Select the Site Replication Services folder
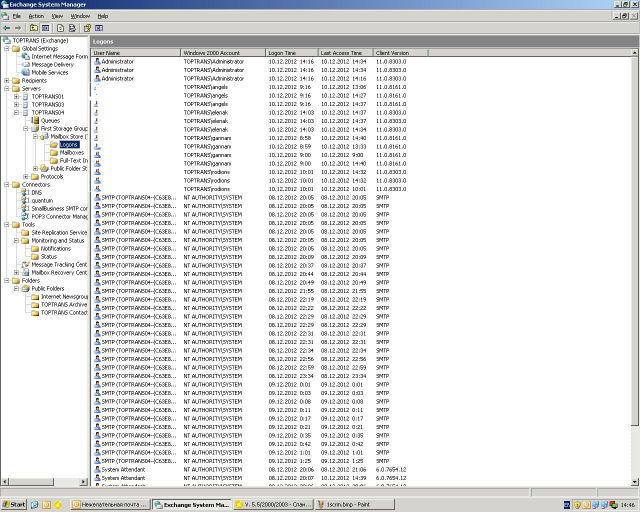The image size is (640, 512). click(60, 232)
